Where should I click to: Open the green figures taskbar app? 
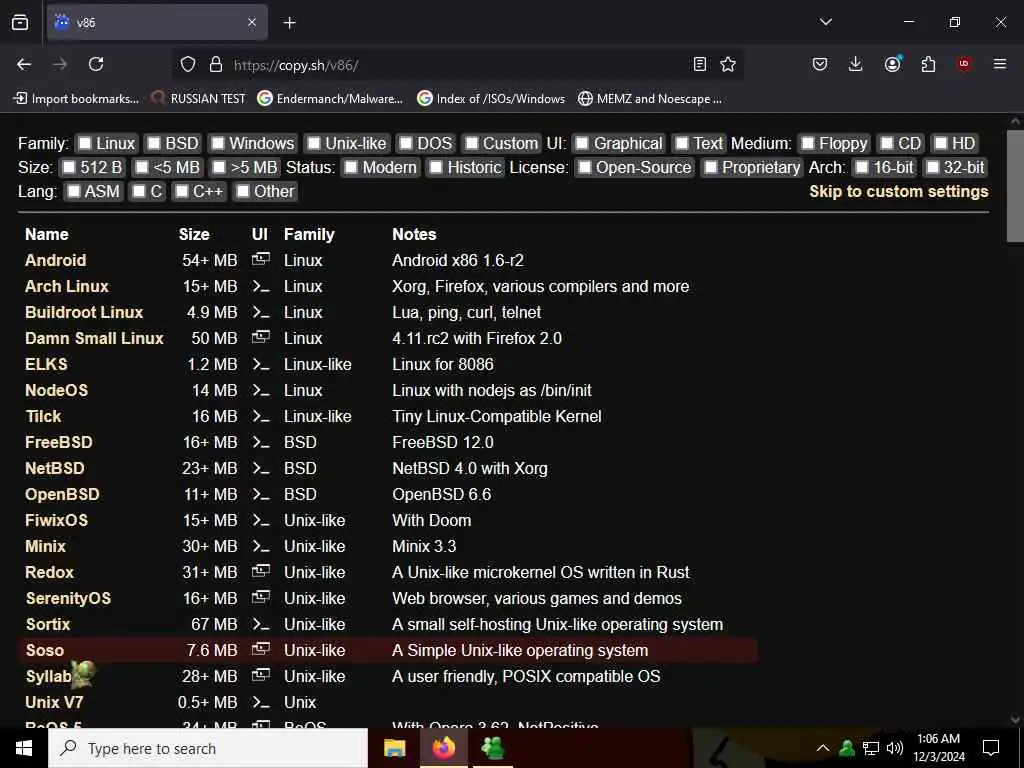click(x=492, y=748)
